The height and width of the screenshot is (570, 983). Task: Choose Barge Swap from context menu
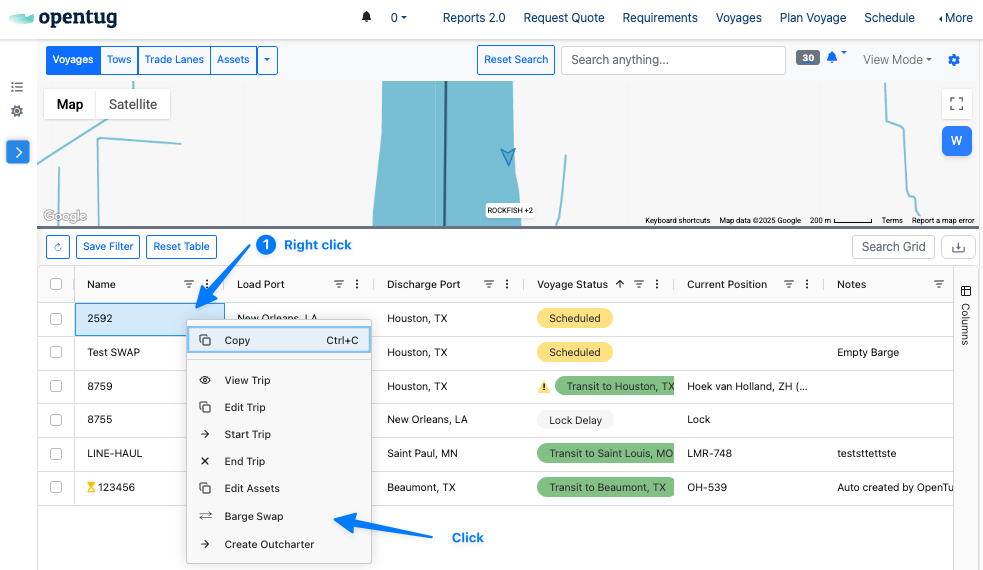[279, 516]
